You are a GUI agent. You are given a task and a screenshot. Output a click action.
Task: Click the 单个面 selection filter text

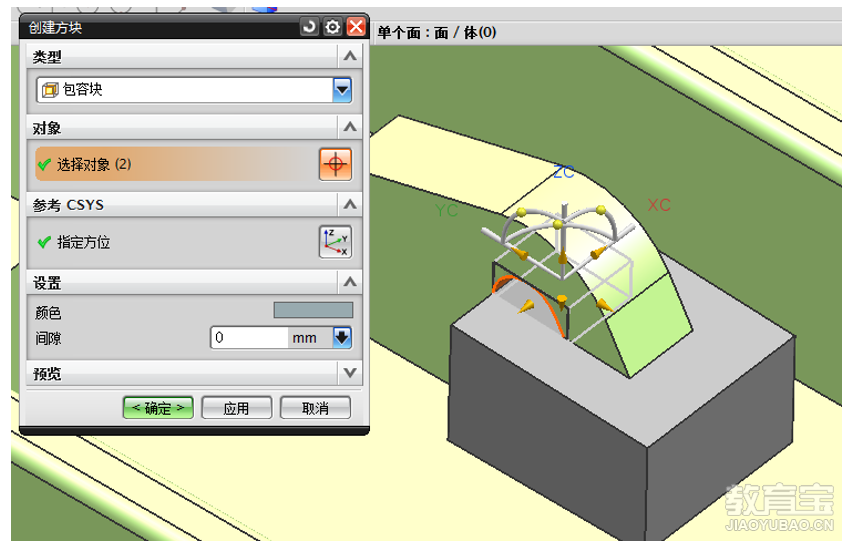pos(399,33)
